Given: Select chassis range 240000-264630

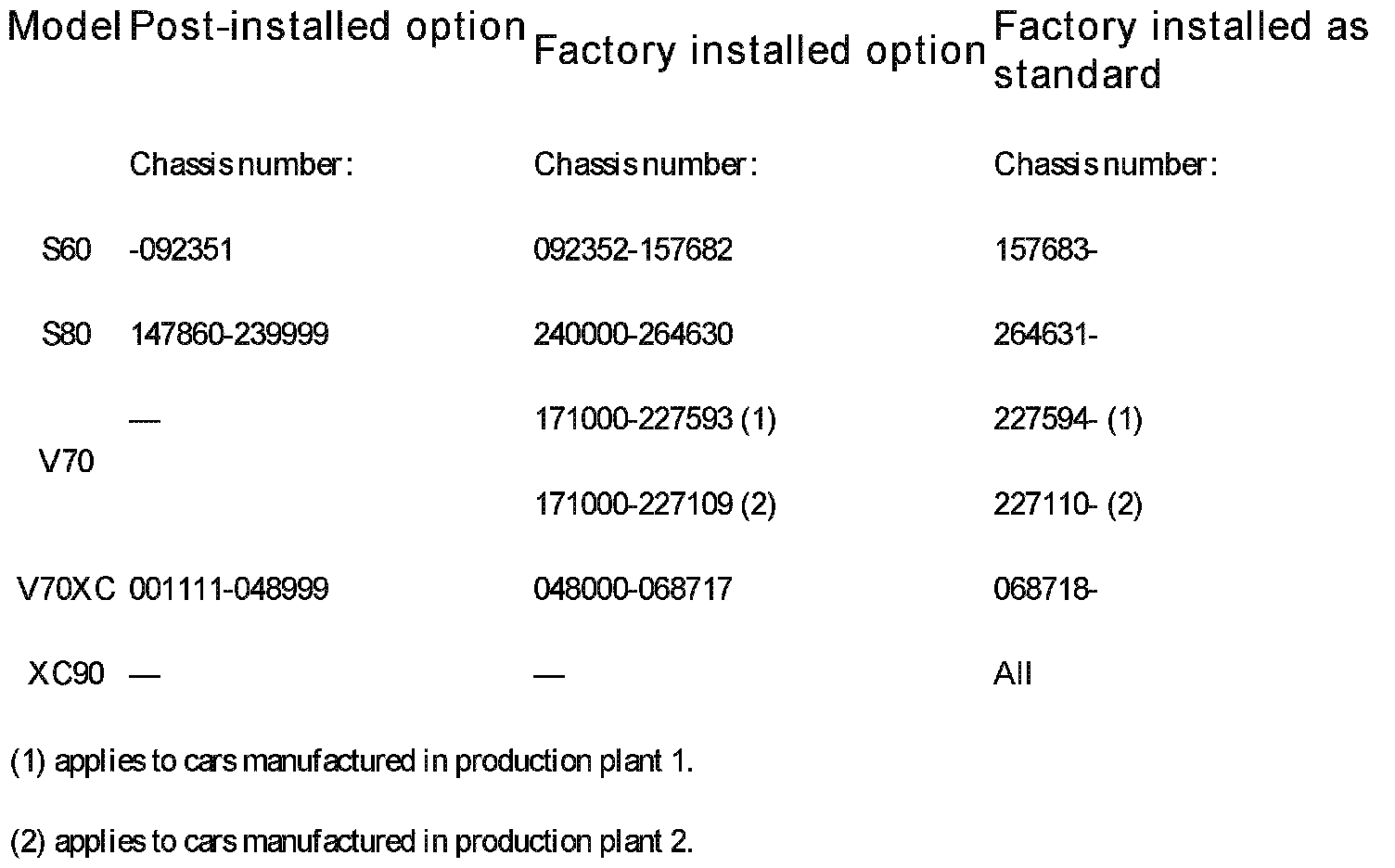Looking at the screenshot, I should coord(634,335).
